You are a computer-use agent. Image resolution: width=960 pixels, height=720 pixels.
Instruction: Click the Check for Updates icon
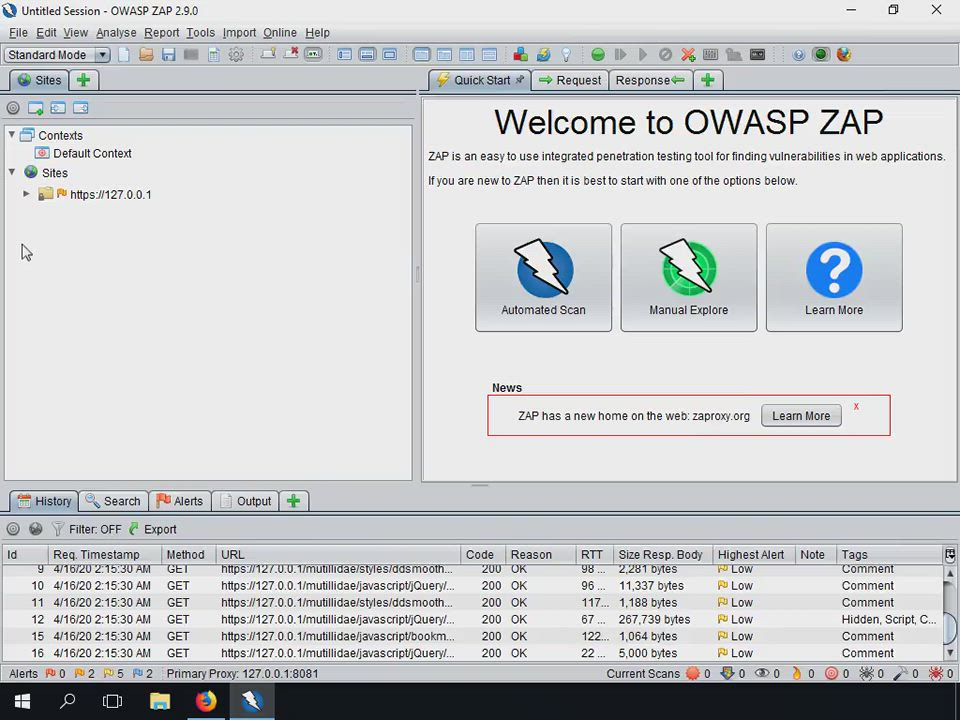click(x=543, y=55)
